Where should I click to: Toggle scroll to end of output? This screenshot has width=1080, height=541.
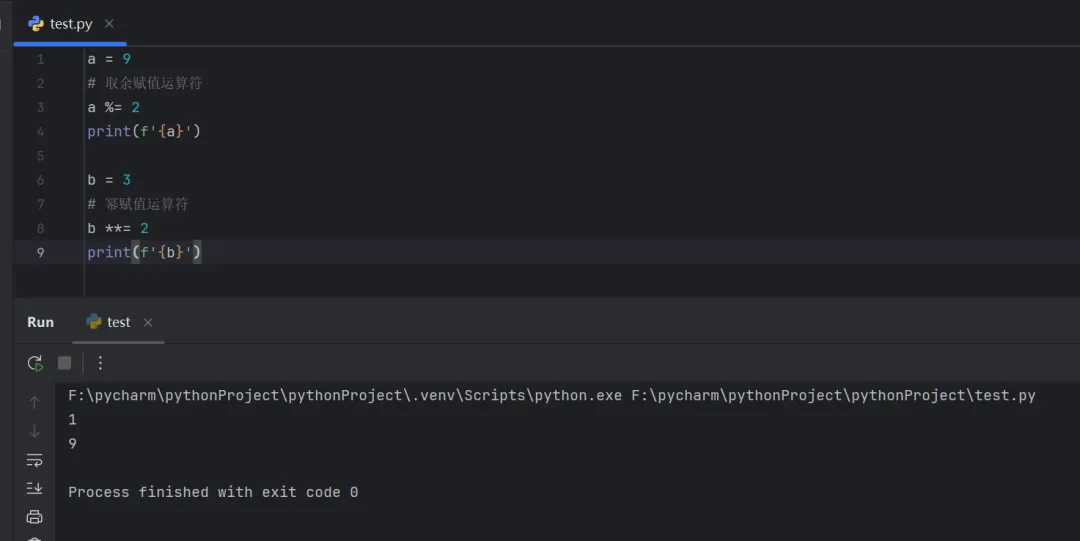(x=35, y=488)
